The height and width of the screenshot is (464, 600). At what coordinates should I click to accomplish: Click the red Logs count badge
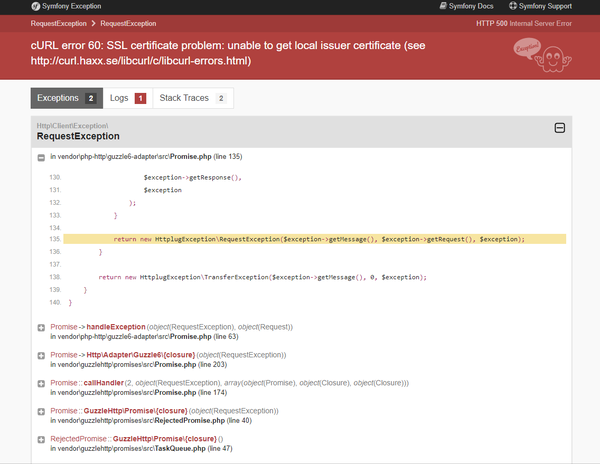pyautogui.click(x=140, y=99)
